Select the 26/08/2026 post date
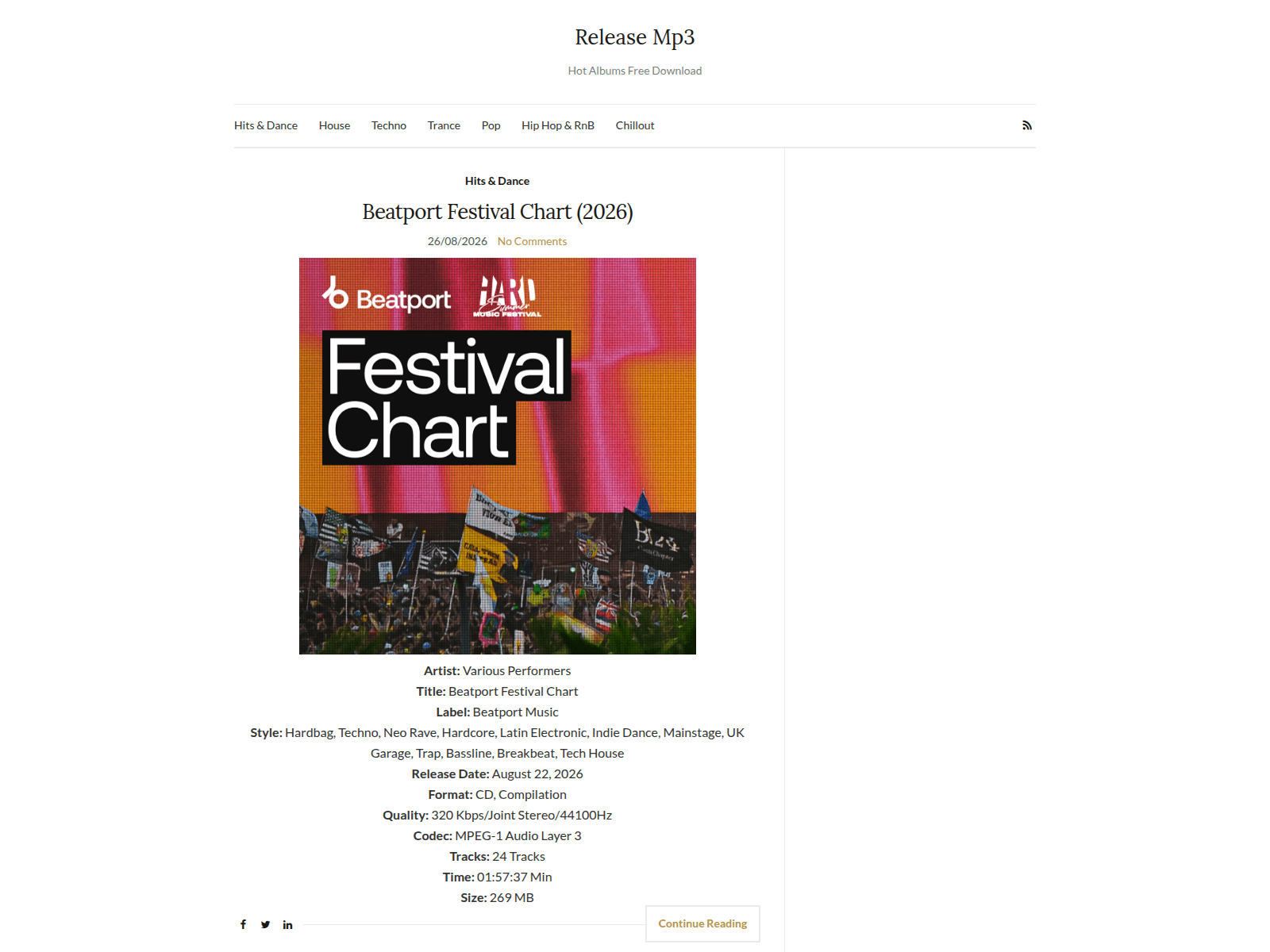The height and width of the screenshot is (952, 1270). click(457, 241)
